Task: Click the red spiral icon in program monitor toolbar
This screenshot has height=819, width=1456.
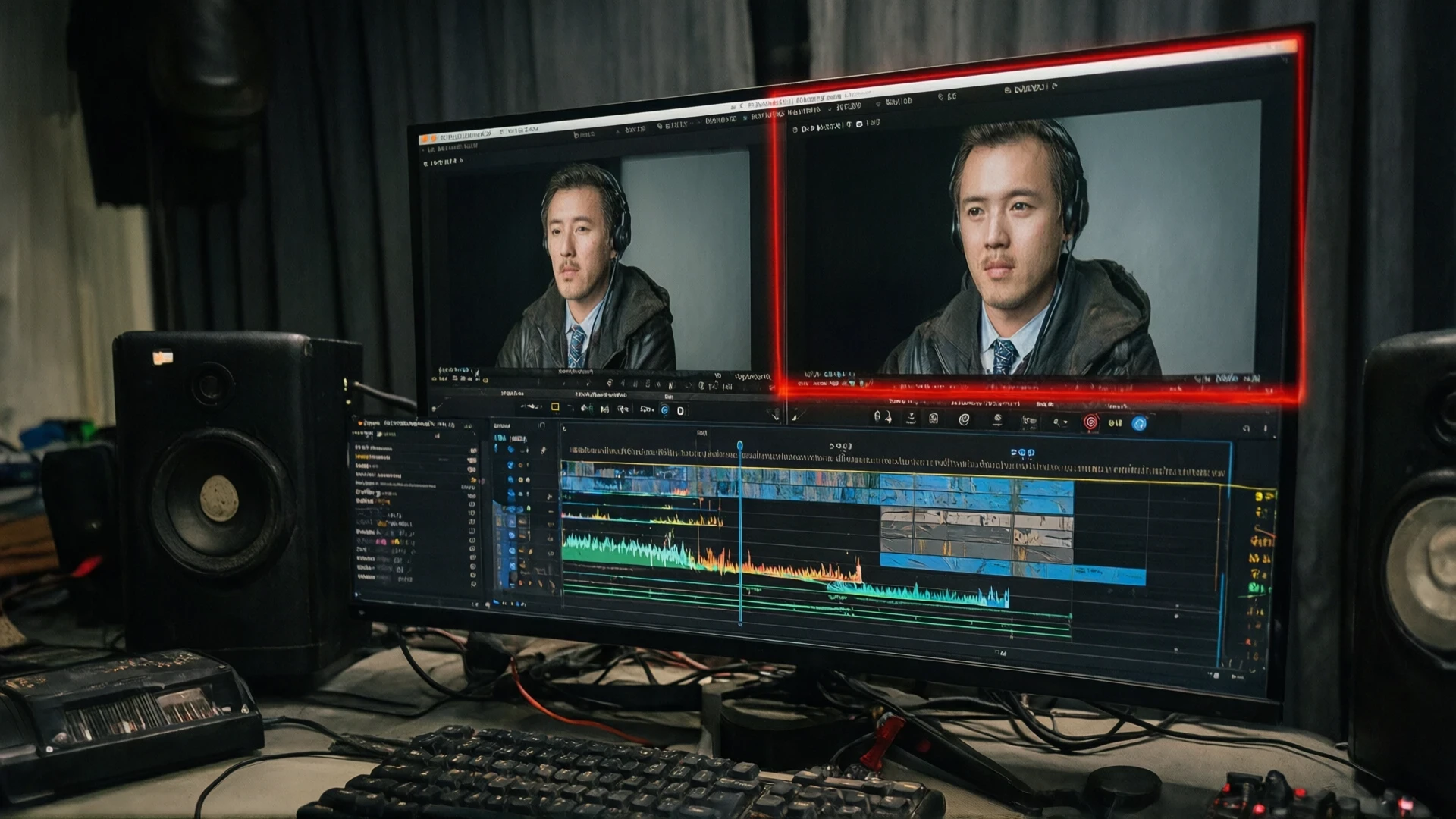Action: pos(1090,422)
